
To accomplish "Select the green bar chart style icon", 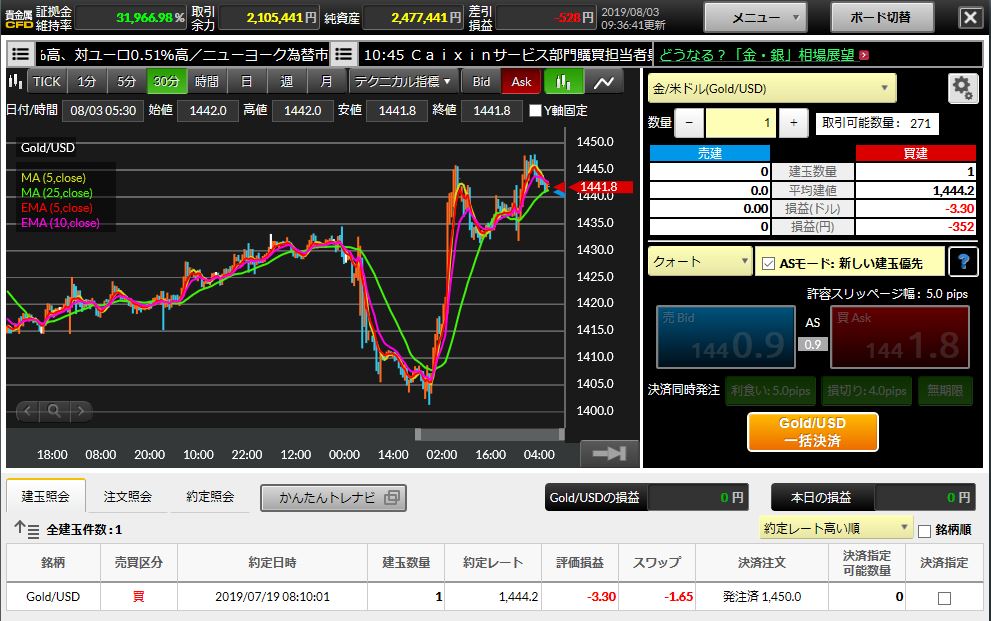I will [562, 81].
